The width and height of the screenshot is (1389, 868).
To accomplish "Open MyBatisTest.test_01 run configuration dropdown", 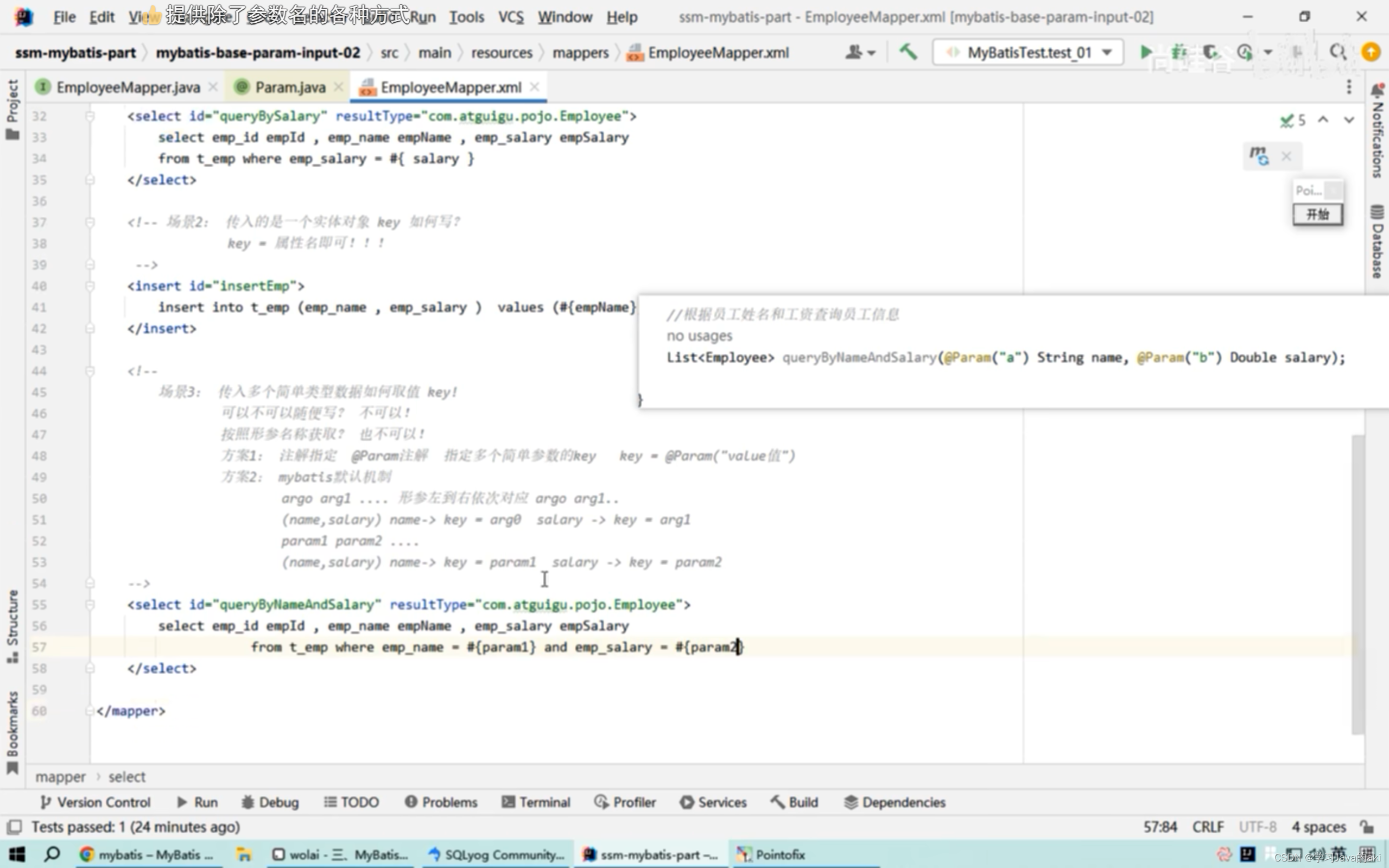I will point(1028,52).
